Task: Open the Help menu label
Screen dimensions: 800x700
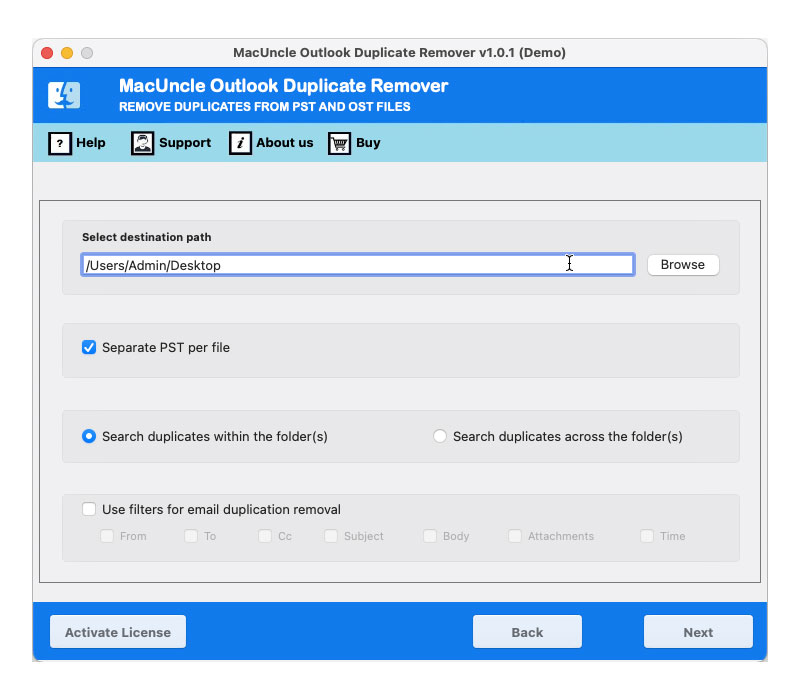Action: [91, 143]
